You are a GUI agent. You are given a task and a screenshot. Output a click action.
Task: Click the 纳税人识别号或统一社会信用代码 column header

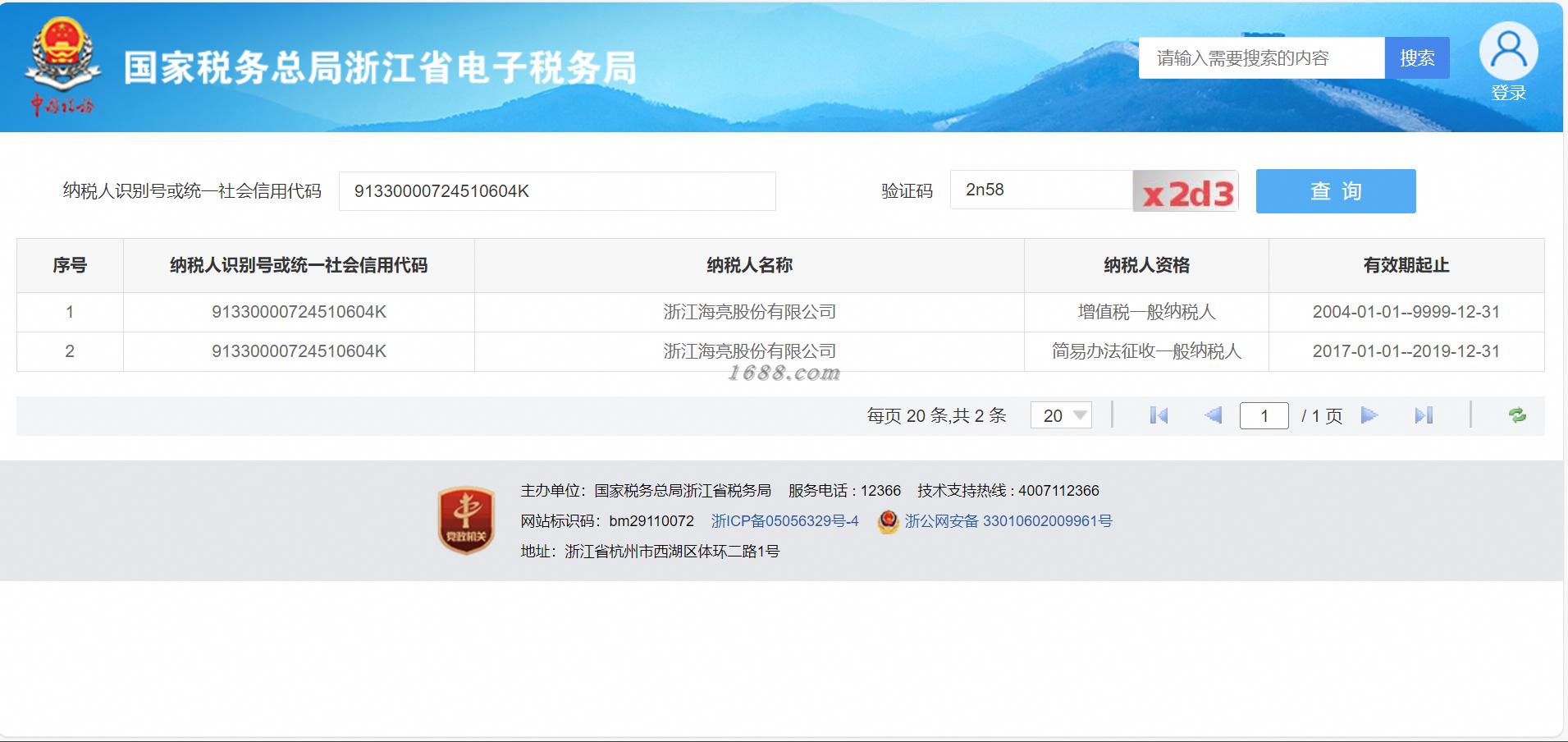299,265
